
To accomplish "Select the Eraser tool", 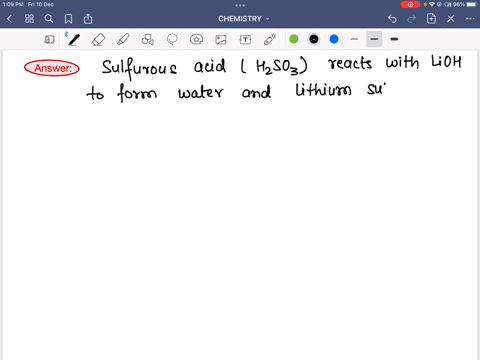I will (x=99, y=40).
